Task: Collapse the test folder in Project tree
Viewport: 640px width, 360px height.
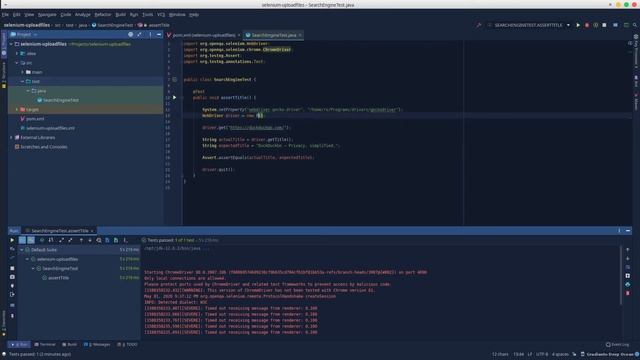Action: click(22, 82)
